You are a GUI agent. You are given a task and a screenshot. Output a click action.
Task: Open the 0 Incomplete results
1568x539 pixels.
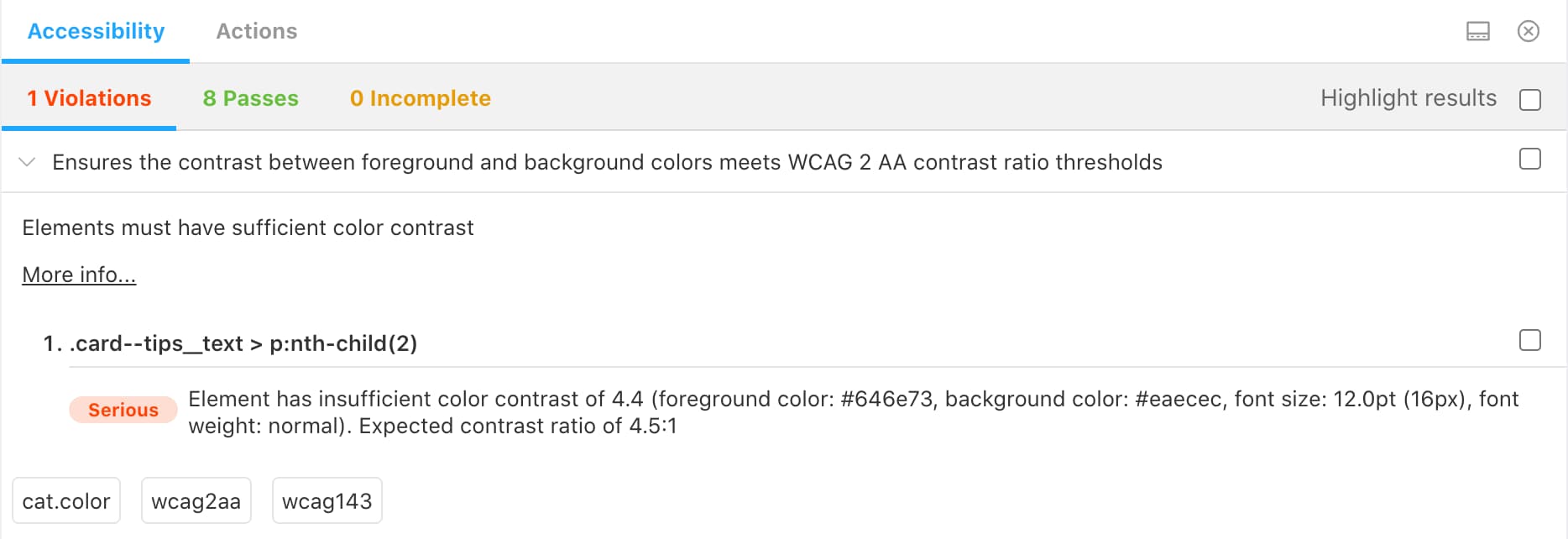pyautogui.click(x=420, y=98)
